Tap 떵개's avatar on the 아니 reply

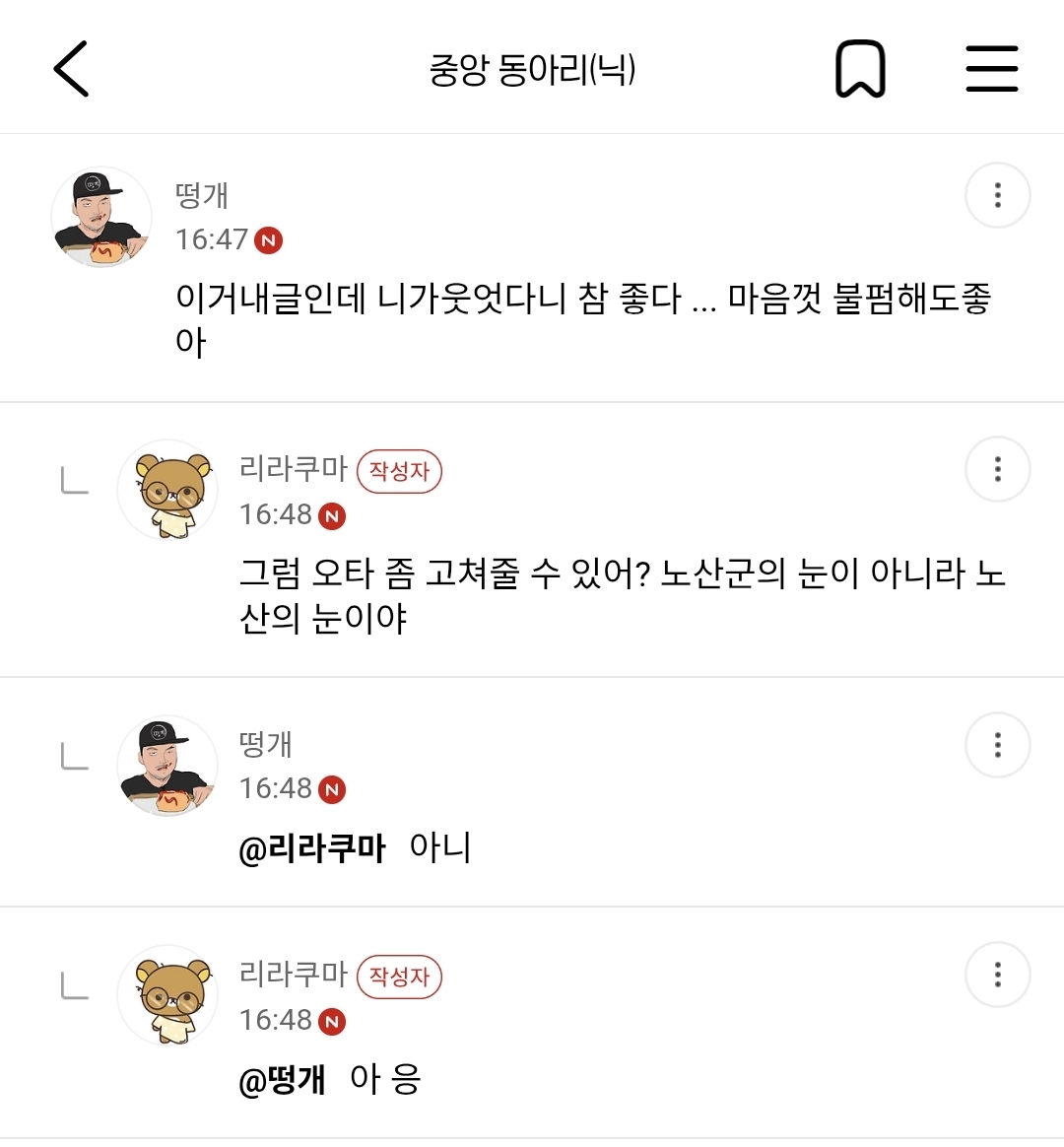pyautogui.click(x=167, y=766)
